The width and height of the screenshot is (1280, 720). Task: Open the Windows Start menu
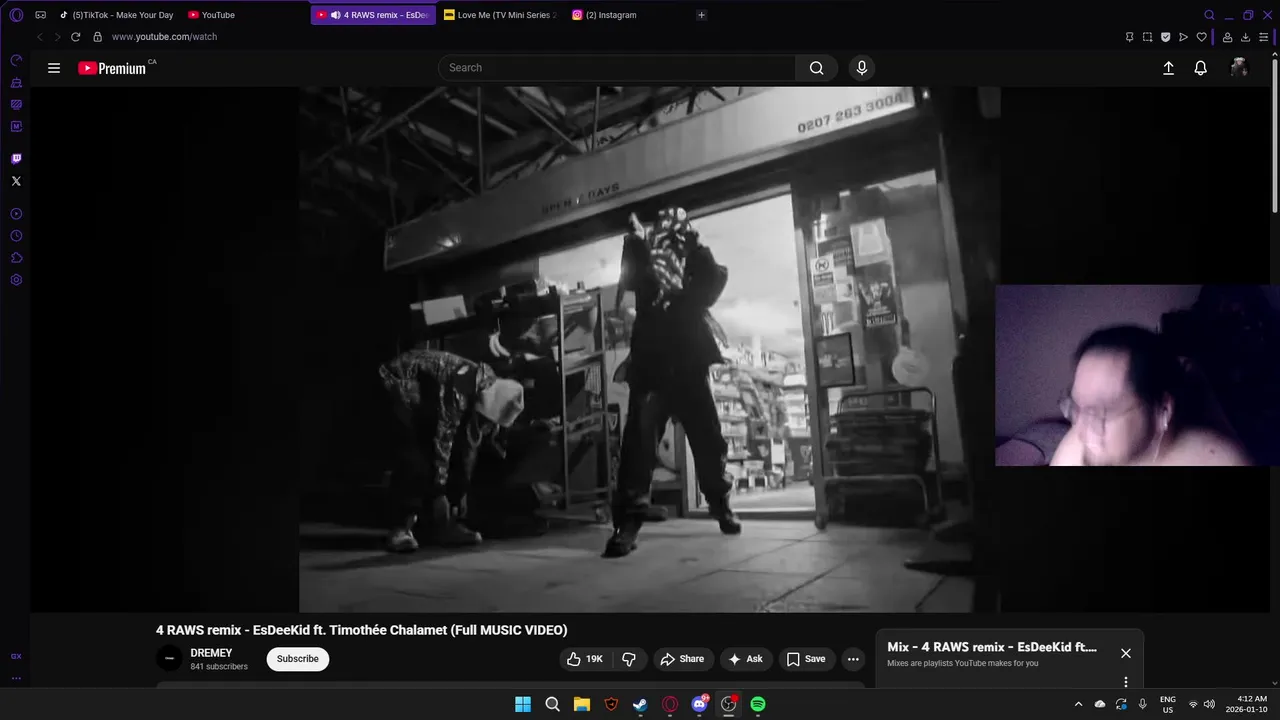523,704
